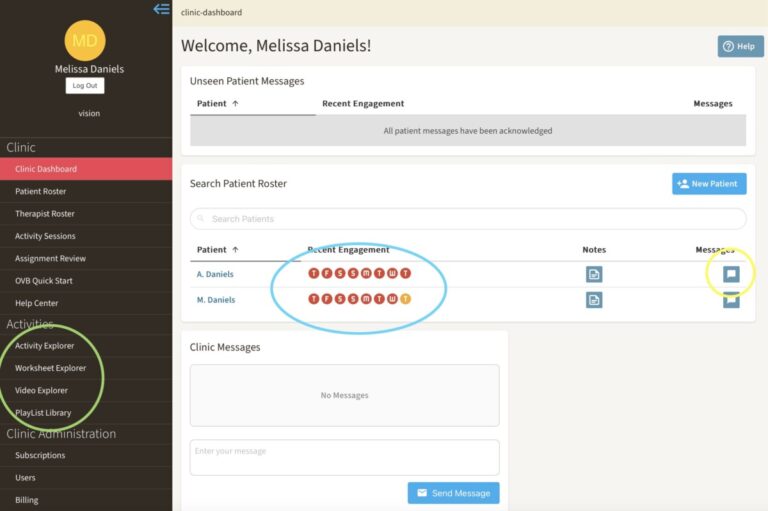This screenshot has width=768, height=511.
Task: Select Video Explorer in Activities section
Action: [x=42, y=390]
